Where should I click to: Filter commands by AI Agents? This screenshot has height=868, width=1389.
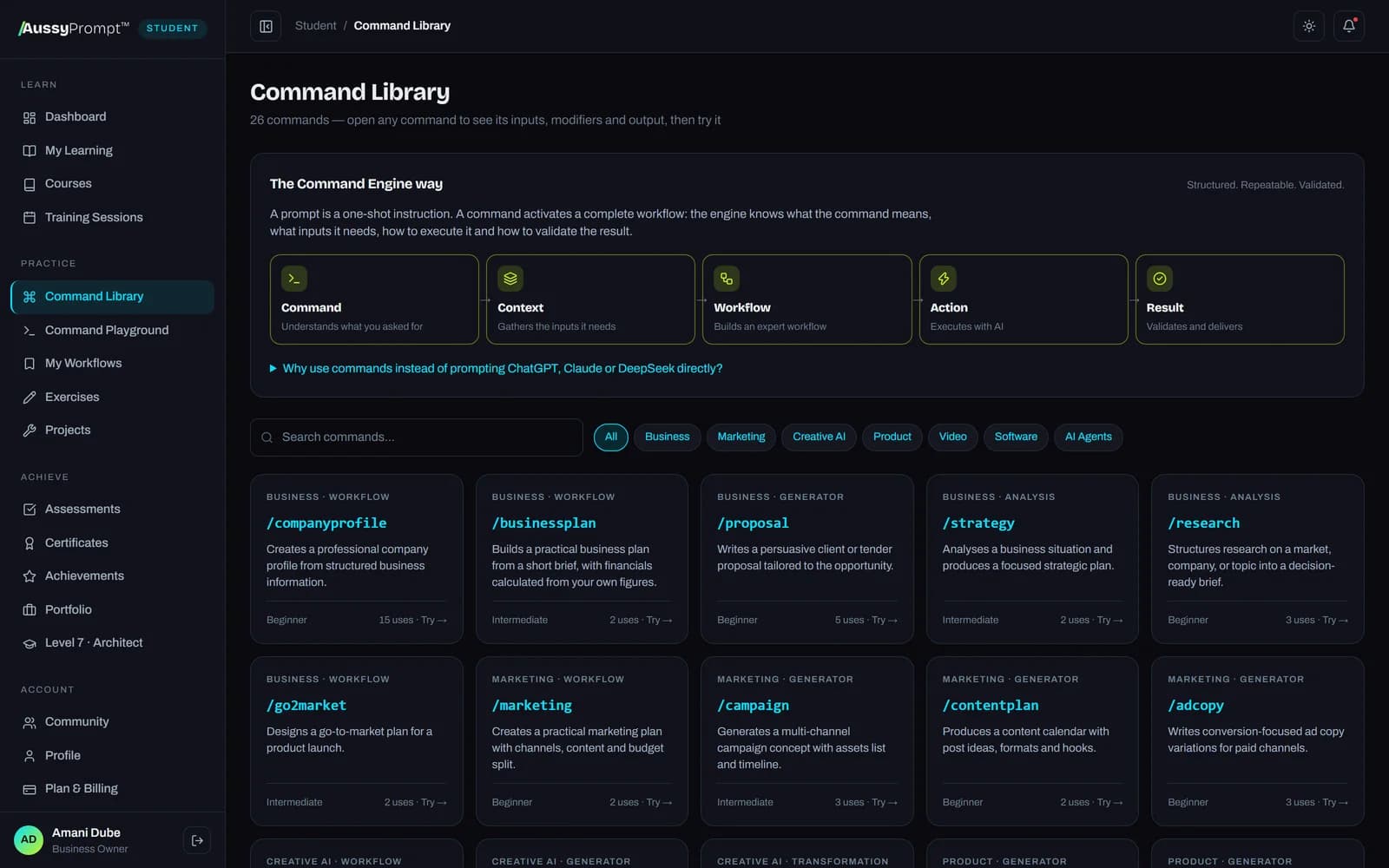1088,437
